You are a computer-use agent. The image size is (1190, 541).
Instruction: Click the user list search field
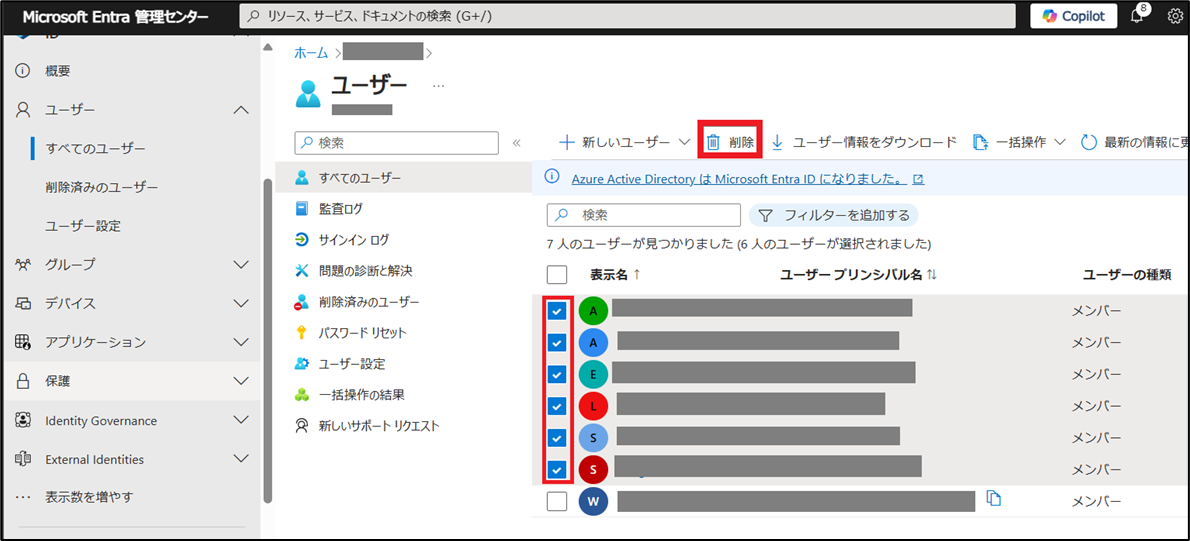click(x=644, y=215)
